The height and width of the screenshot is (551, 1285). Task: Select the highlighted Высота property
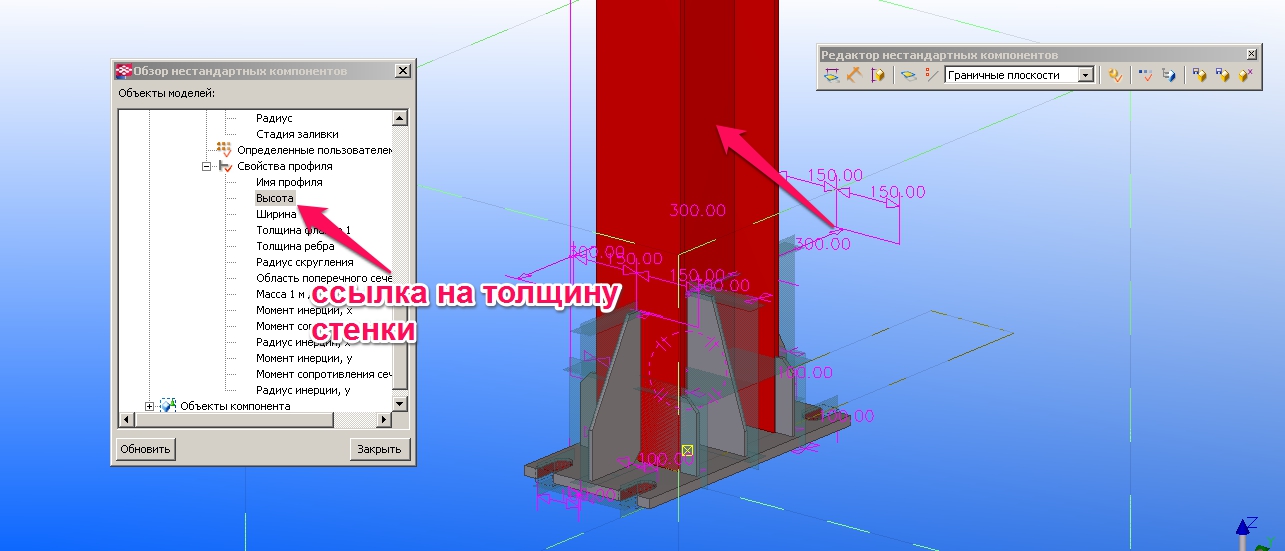tap(275, 198)
